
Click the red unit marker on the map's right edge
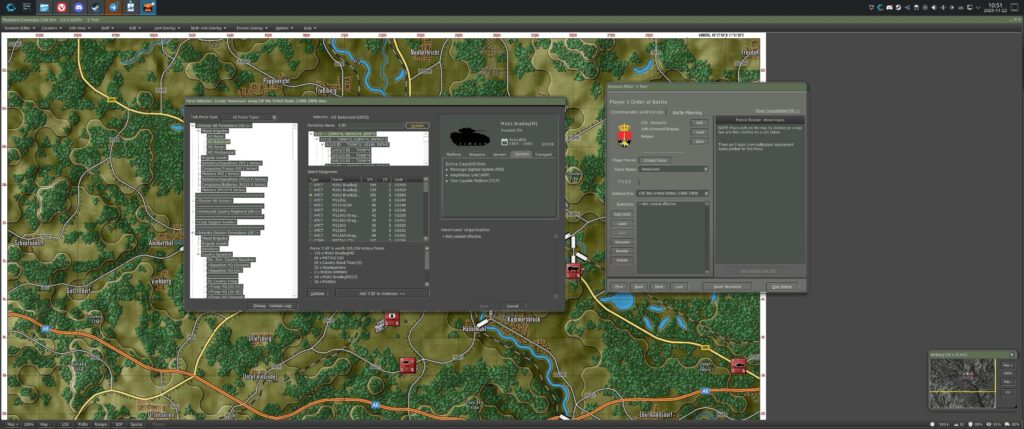738,366
